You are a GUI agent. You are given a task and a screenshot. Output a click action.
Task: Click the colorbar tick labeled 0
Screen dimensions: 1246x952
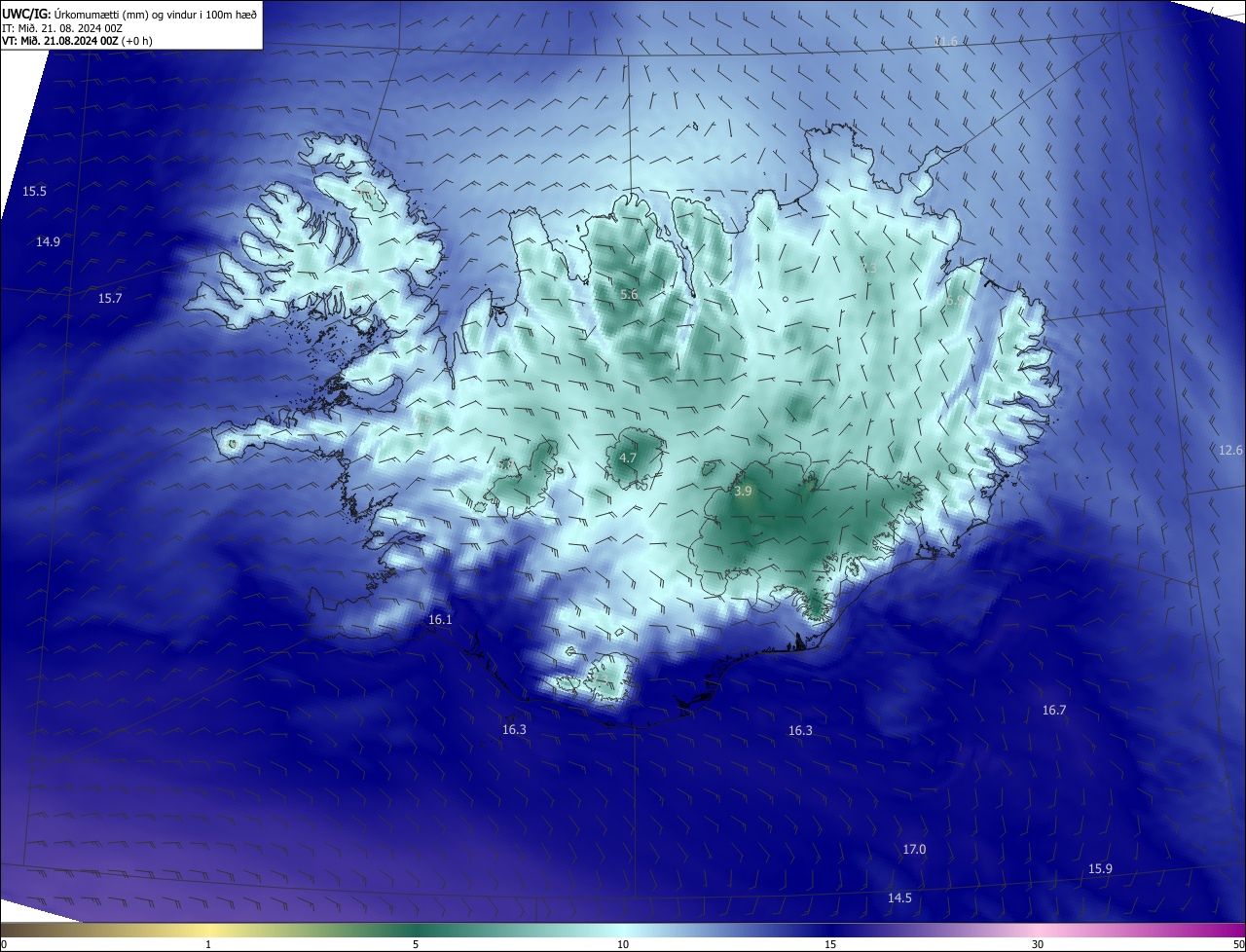click(3, 944)
